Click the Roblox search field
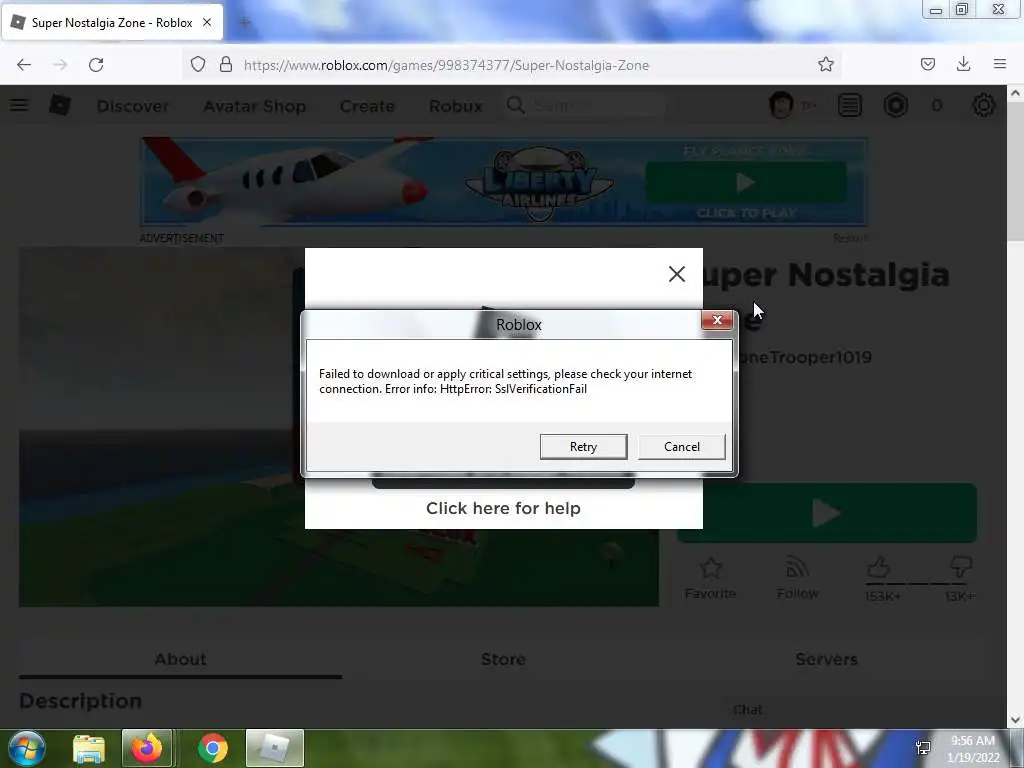The width and height of the screenshot is (1024, 768). pos(584,105)
